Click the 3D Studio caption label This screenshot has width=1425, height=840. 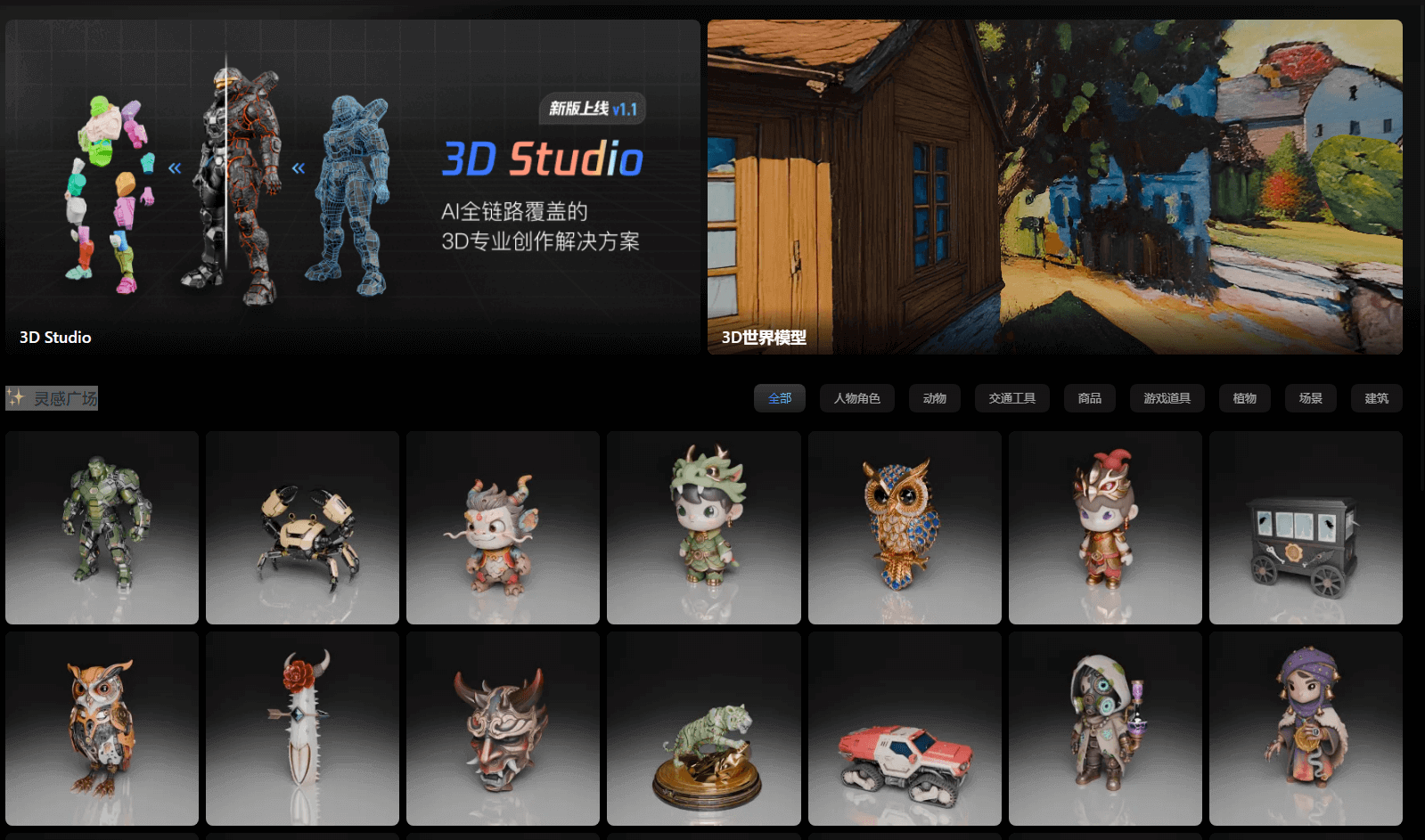55,338
